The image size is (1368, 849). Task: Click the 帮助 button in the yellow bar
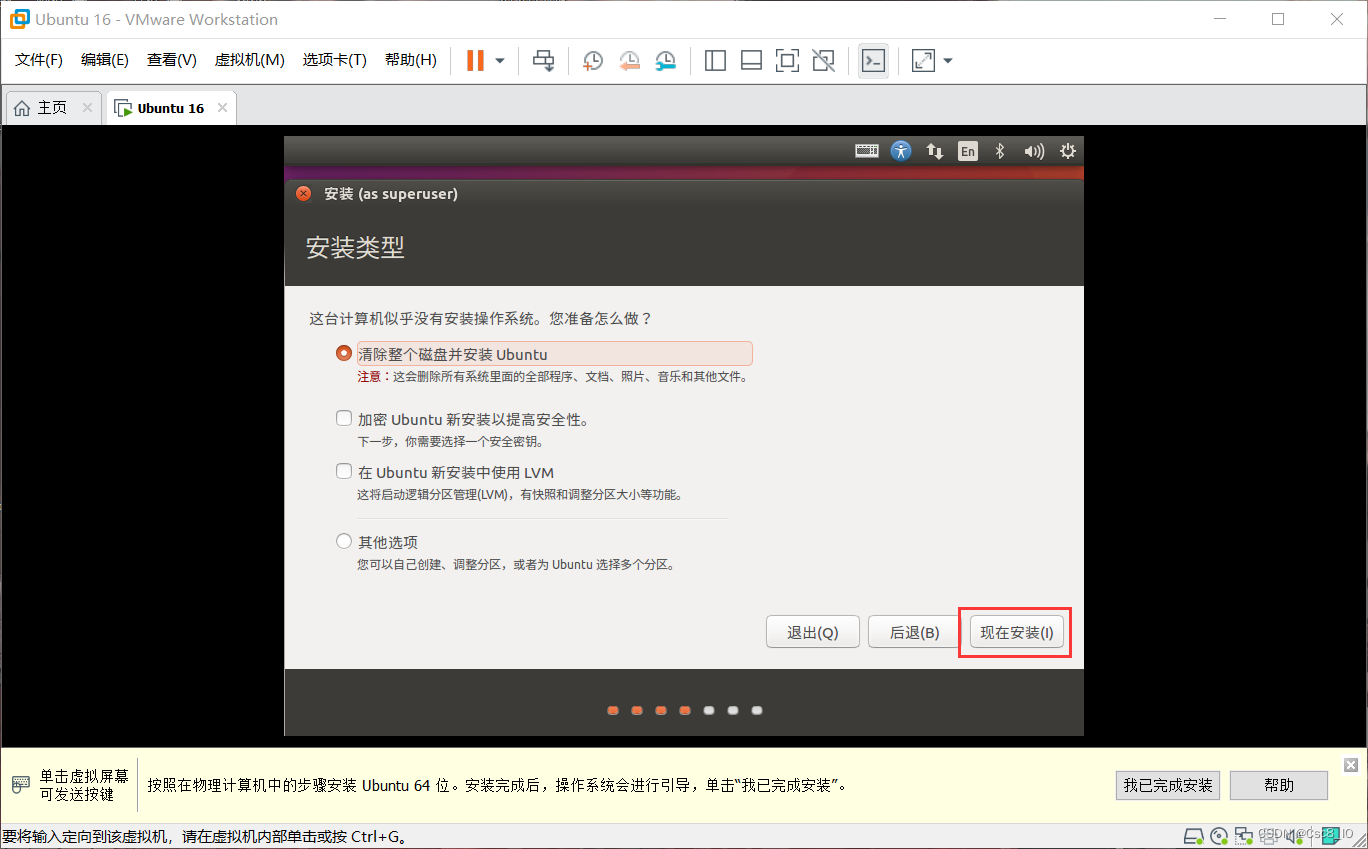click(1279, 785)
